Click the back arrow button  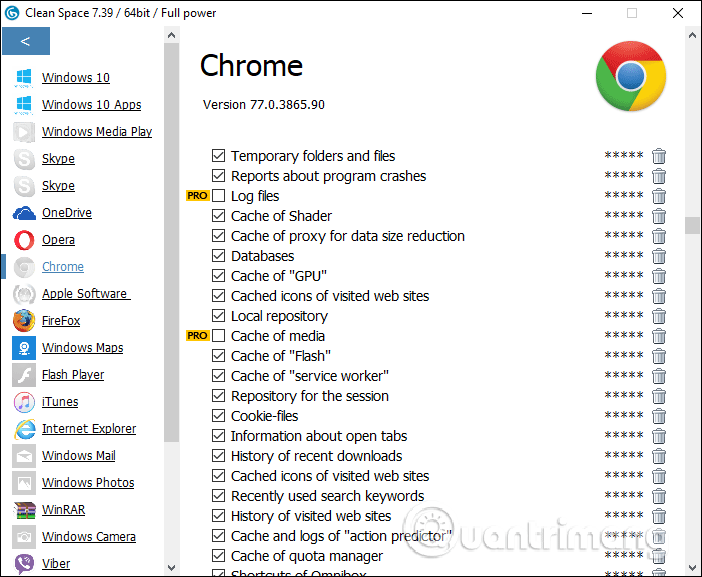coord(26,41)
